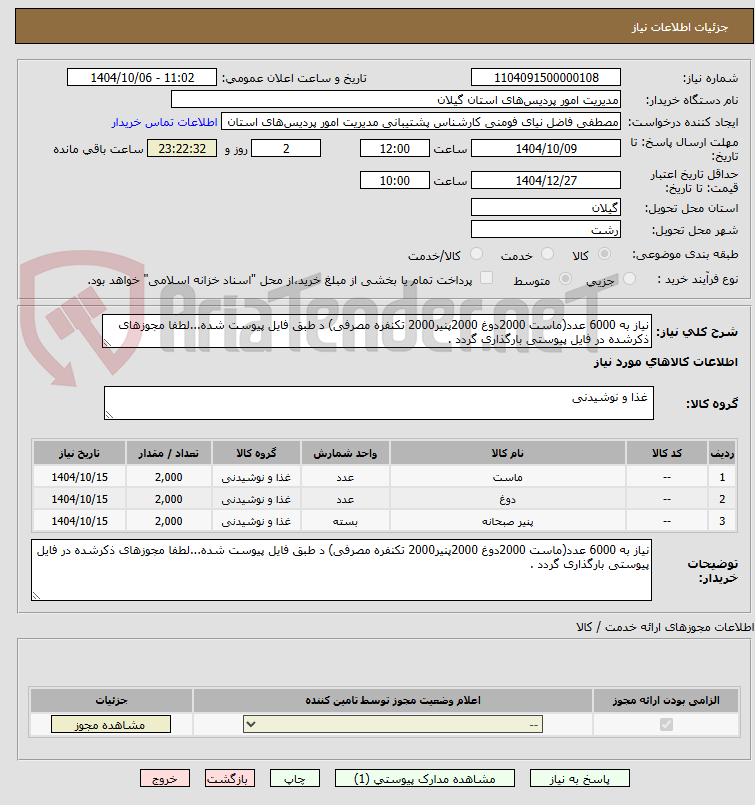Click the تاریخ نیاز column header
The image size is (755, 805).
[80, 453]
